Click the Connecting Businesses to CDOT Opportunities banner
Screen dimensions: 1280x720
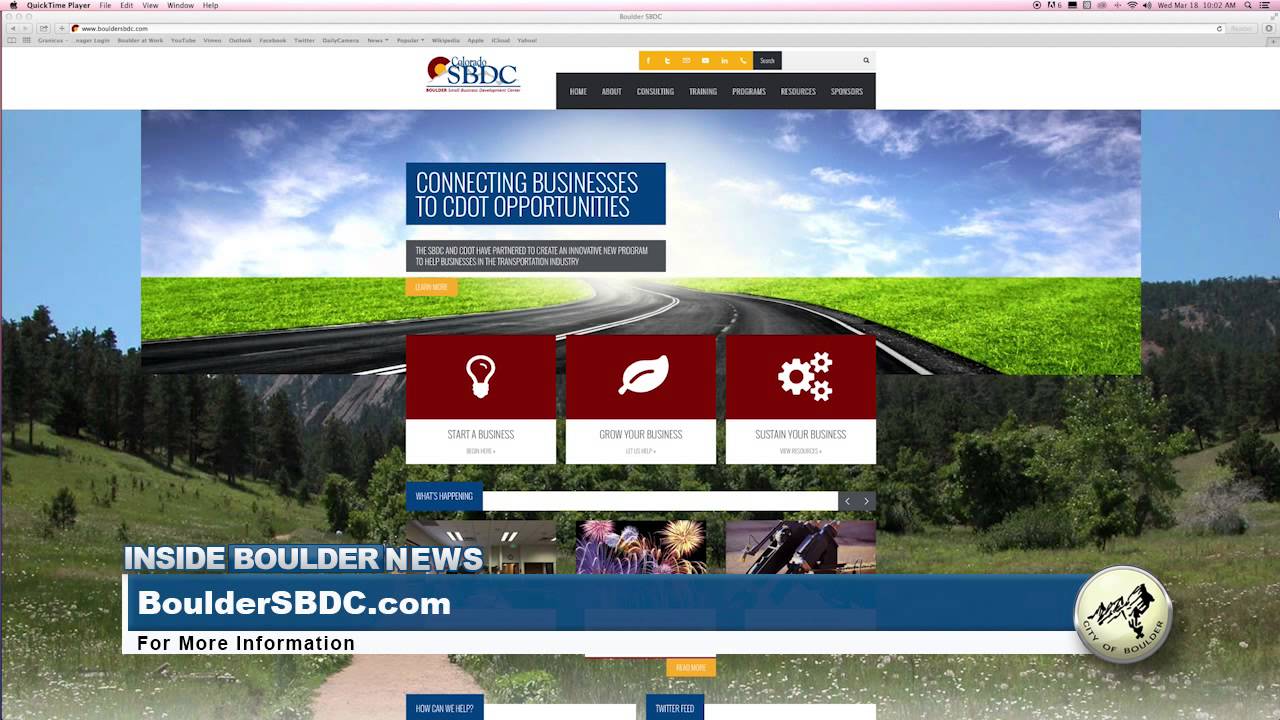[x=536, y=194]
